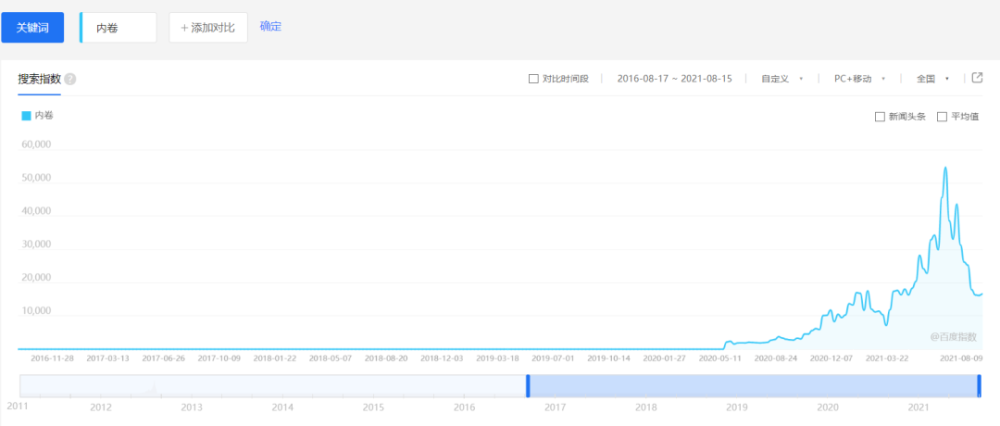Open the PC+移动 source dropdown

(860, 78)
